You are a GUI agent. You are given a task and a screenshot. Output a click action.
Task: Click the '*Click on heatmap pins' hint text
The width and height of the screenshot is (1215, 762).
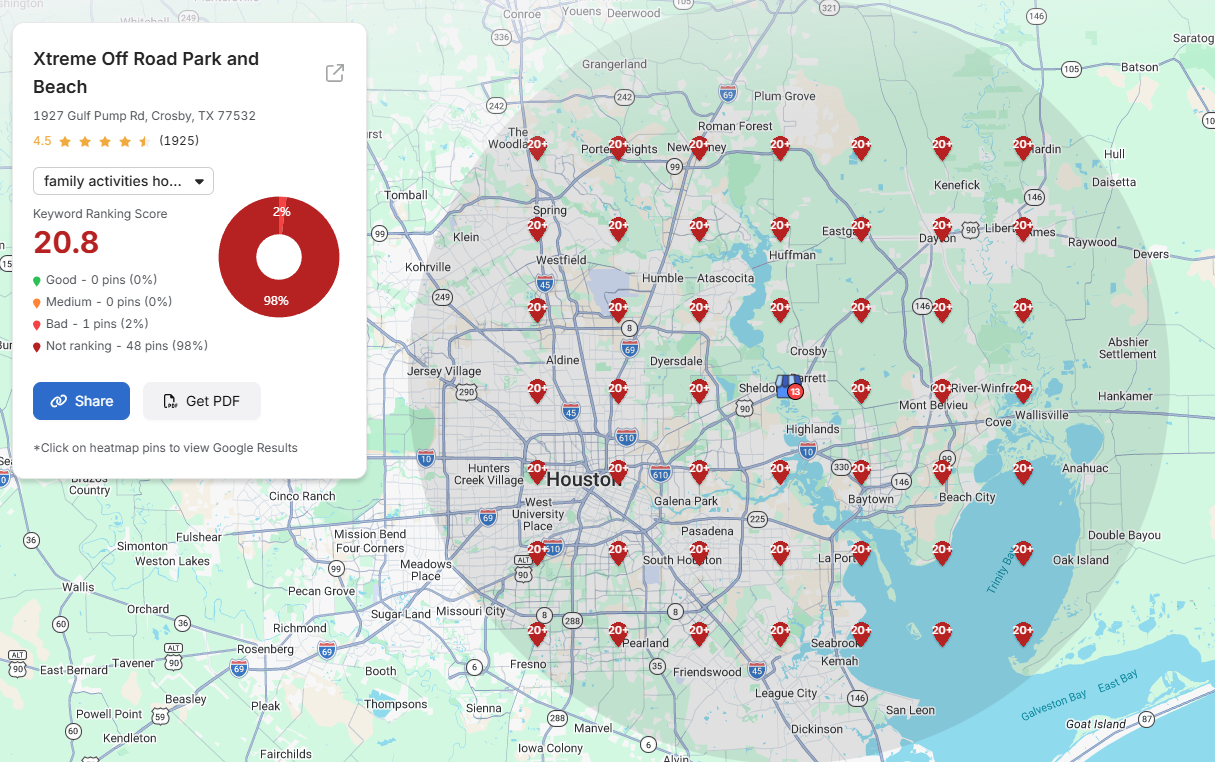coord(165,448)
